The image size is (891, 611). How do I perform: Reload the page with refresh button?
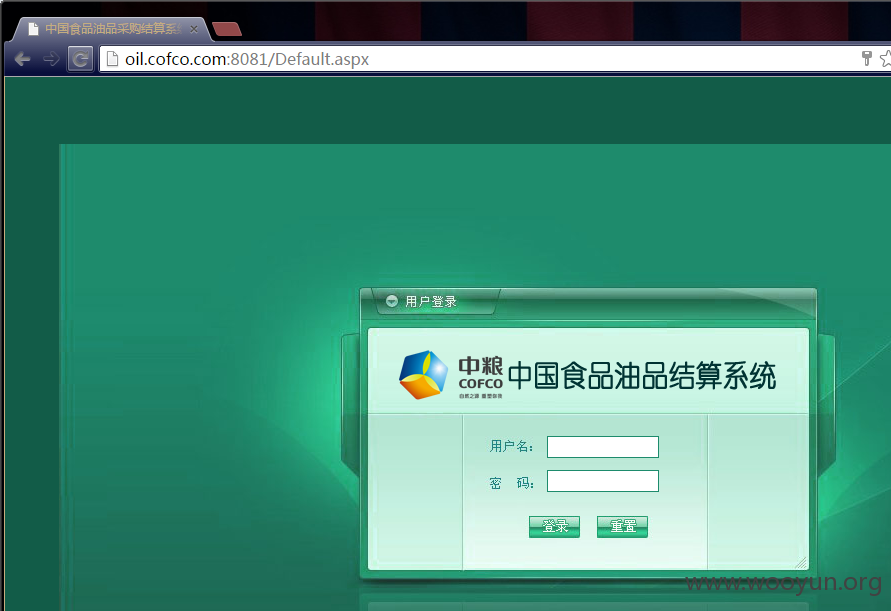click(80, 59)
